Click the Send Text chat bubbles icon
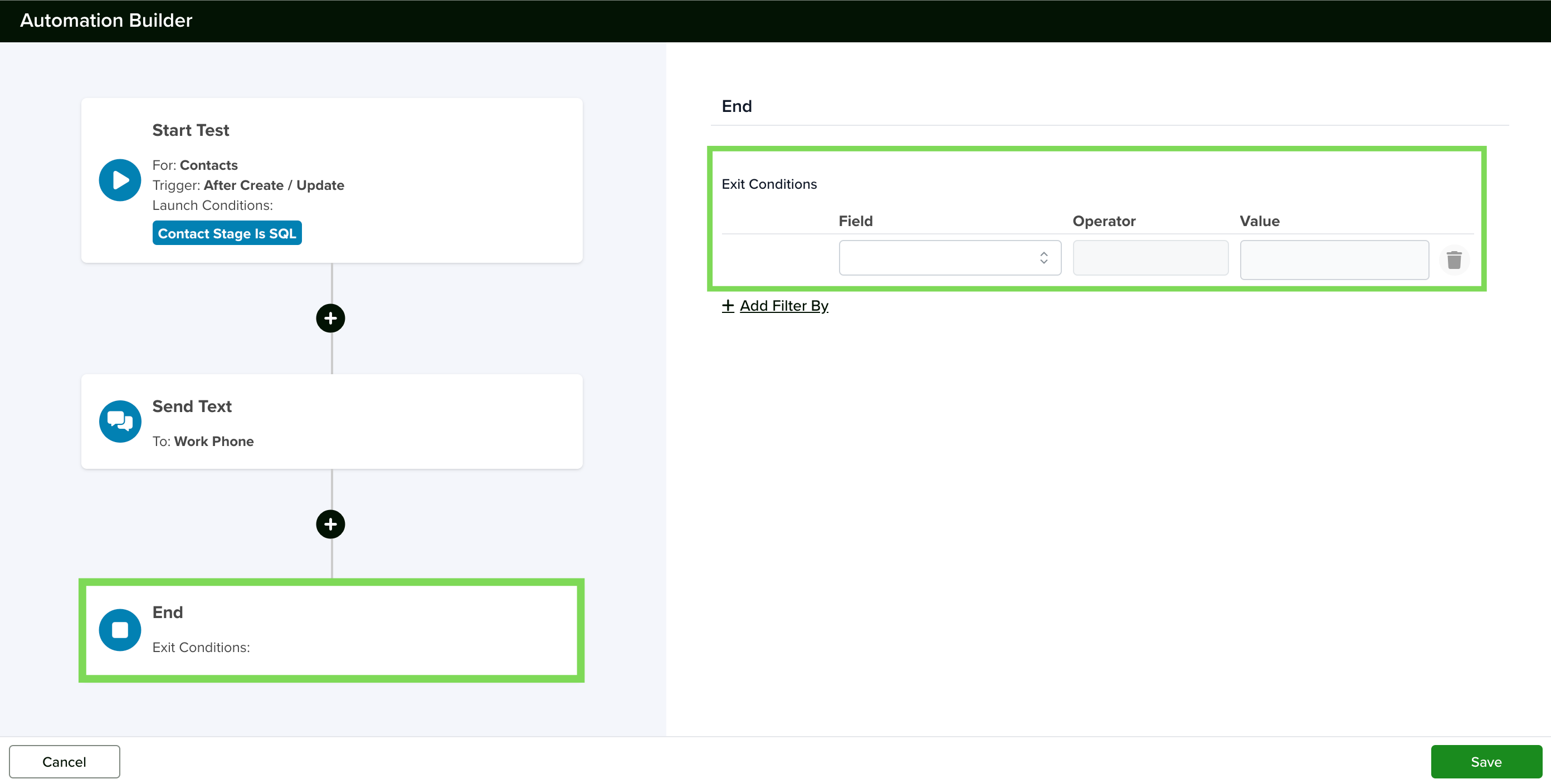The width and height of the screenshot is (1551, 784). [120, 421]
